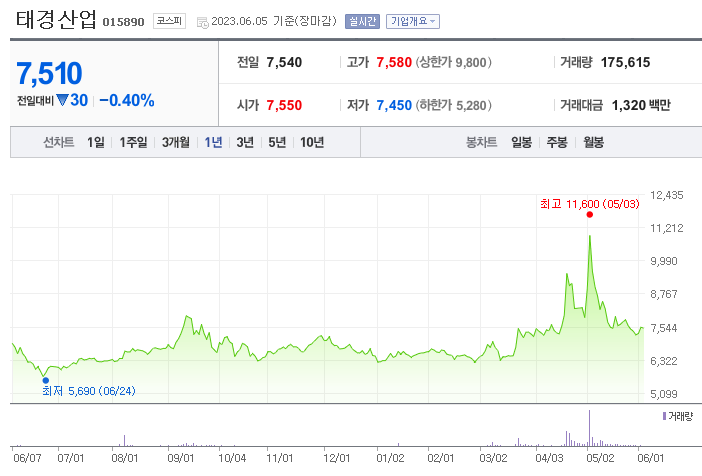
Task: Click the blue 최저 5,690 low marker
Action: click(46, 380)
